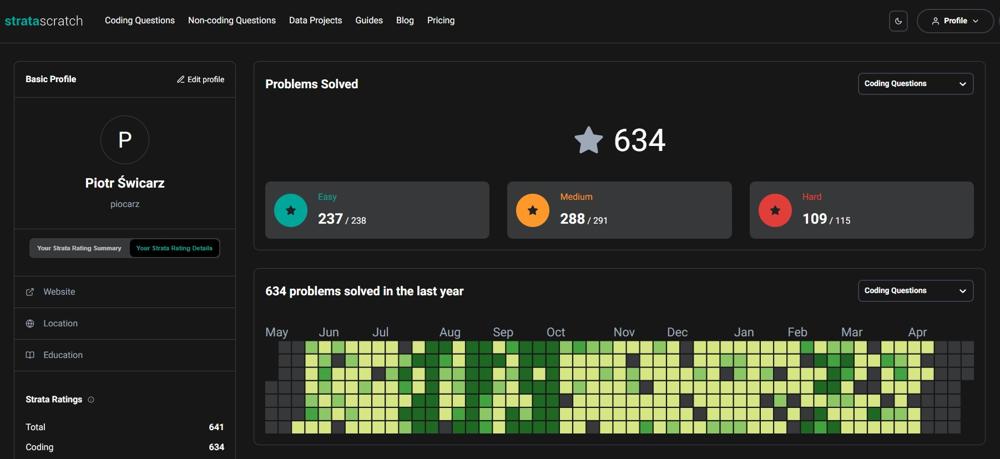Click the Education book icon
The image size is (1000, 459).
pos(30,355)
